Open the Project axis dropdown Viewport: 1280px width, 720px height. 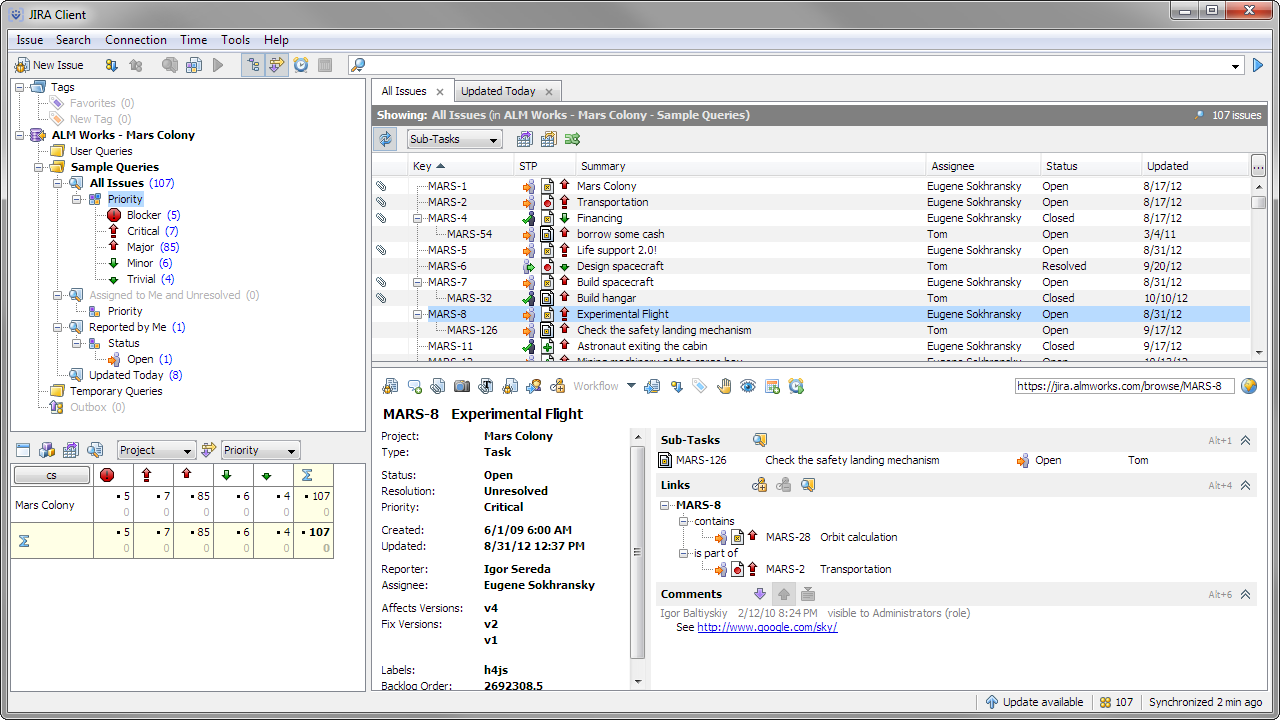156,450
